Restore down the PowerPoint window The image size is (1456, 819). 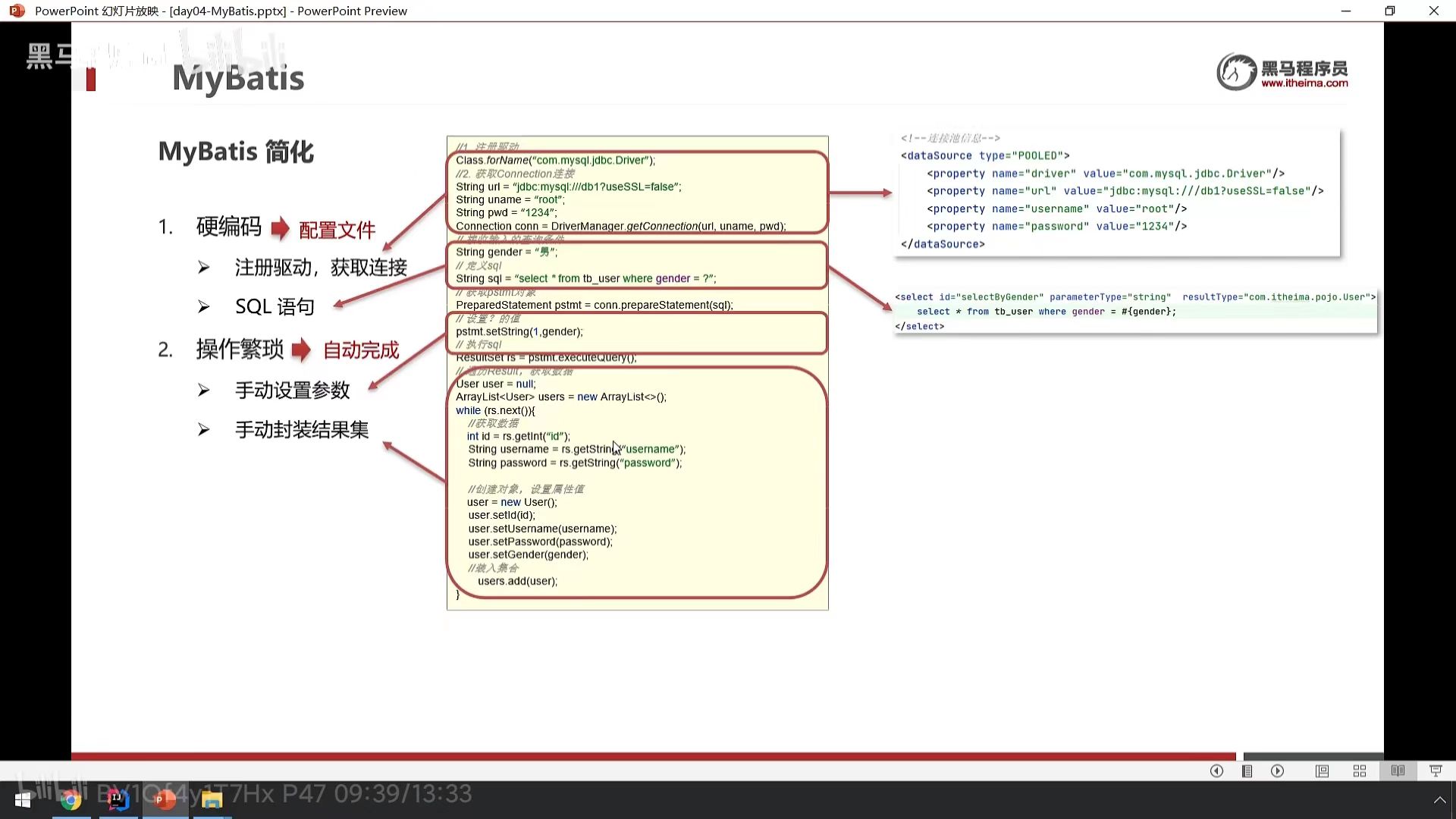click(1389, 11)
